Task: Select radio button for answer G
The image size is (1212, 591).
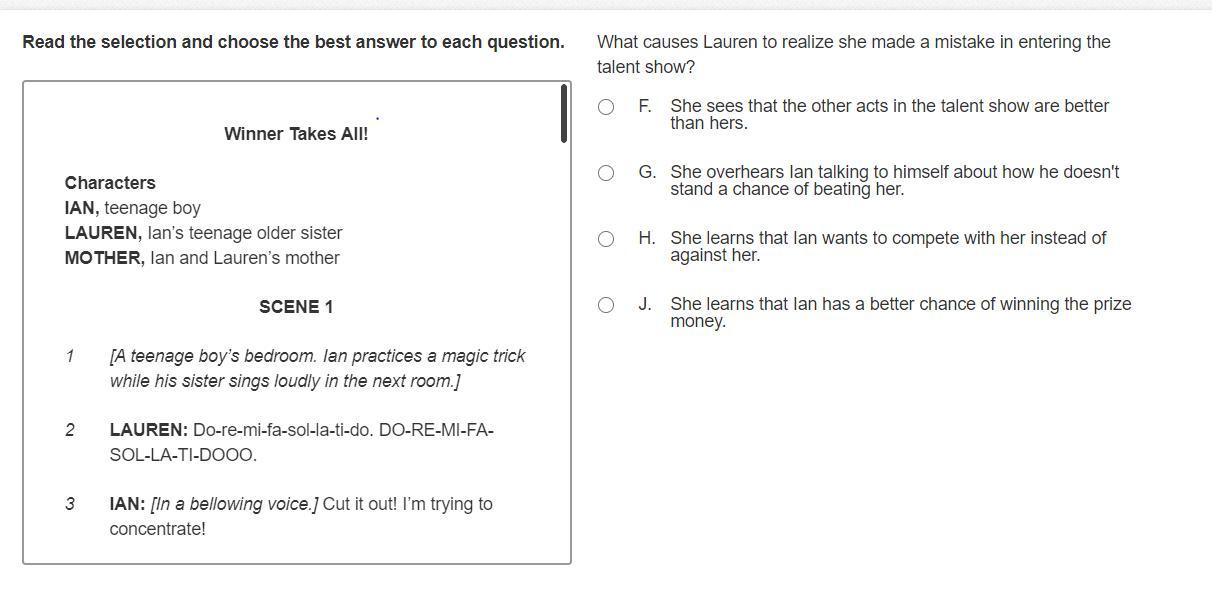Action: click(x=606, y=173)
